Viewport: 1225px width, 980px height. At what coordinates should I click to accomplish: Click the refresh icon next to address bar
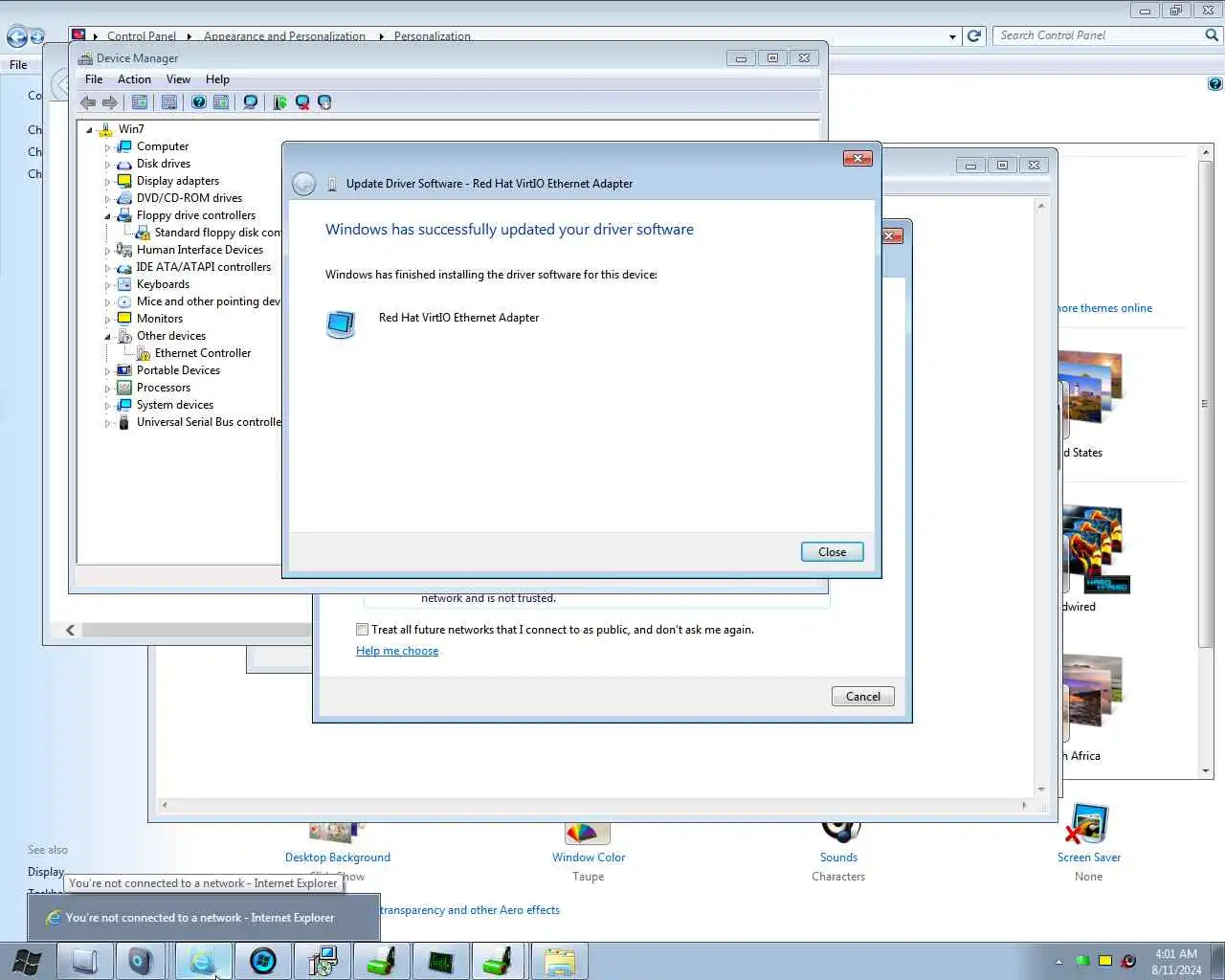pyautogui.click(x=974, y=35)
